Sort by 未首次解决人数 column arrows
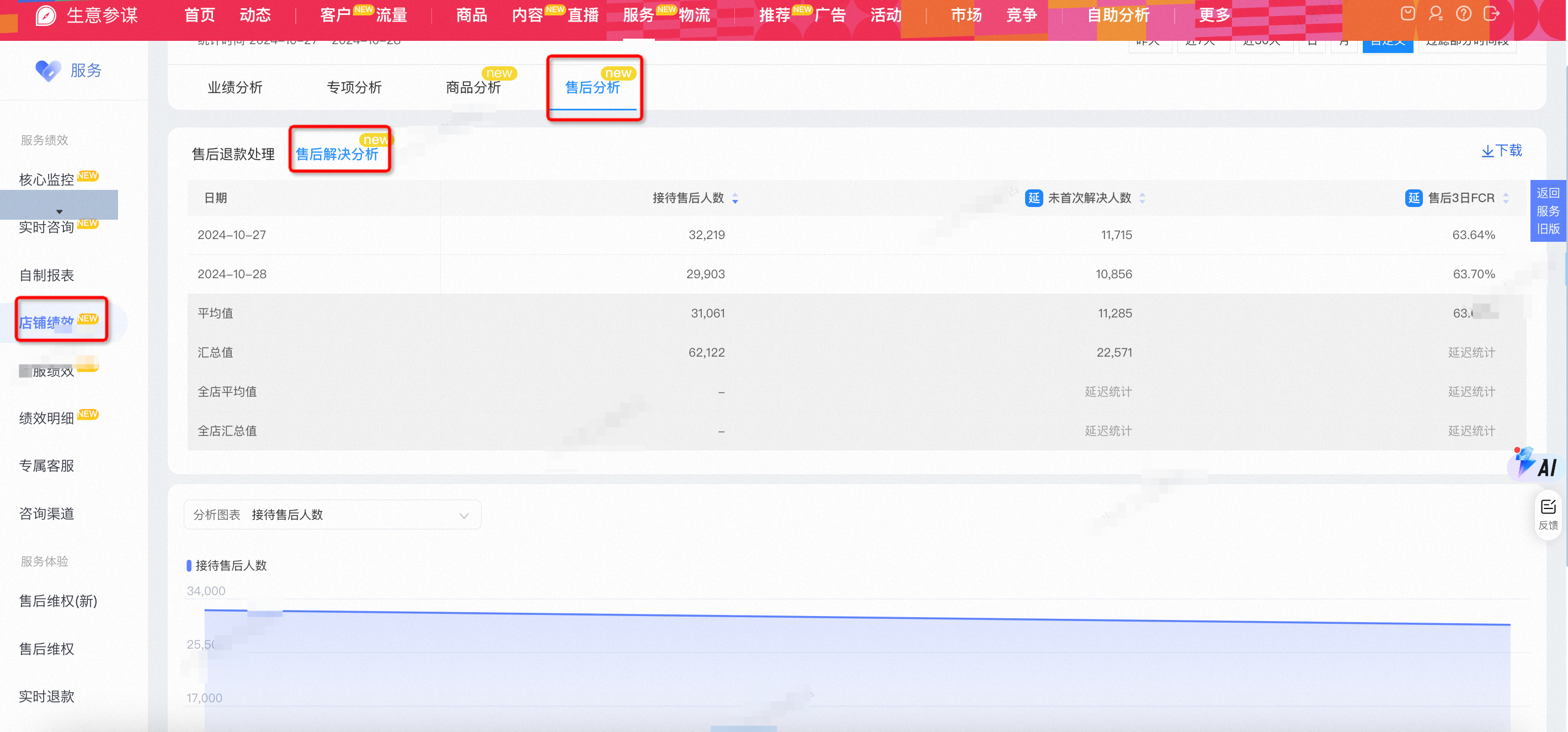Viewport: 1568px width, 732px height. (x=1142, y=199)
